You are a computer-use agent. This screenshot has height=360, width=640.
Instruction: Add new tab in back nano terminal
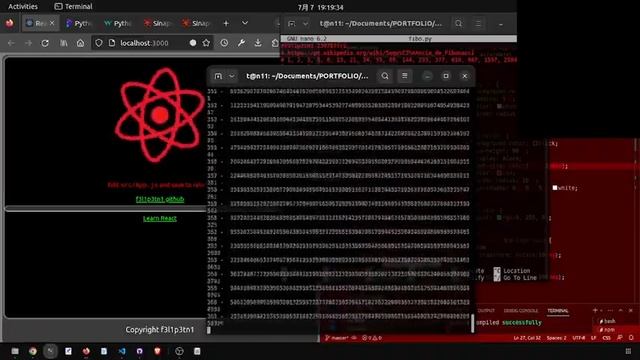(291, 24)
